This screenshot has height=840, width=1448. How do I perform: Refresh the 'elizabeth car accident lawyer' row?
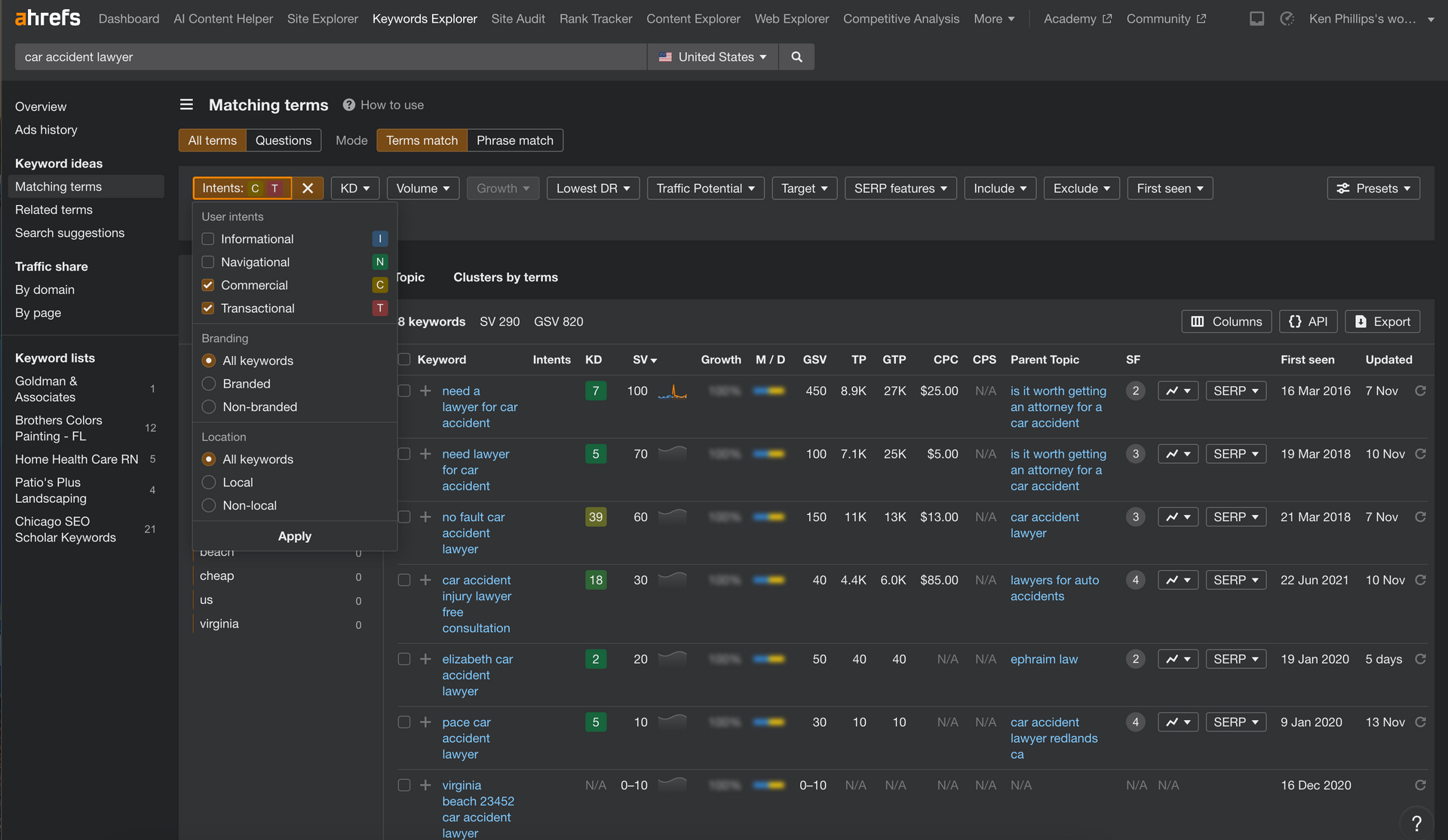pyautogui.click(x=1420, y=659)
